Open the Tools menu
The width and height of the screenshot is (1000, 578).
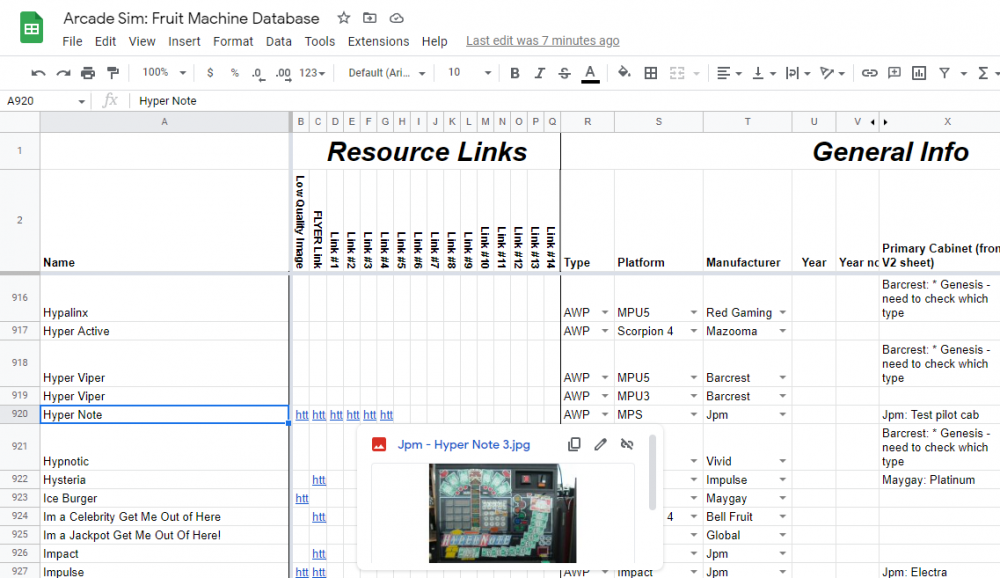(x=320, y=41)
